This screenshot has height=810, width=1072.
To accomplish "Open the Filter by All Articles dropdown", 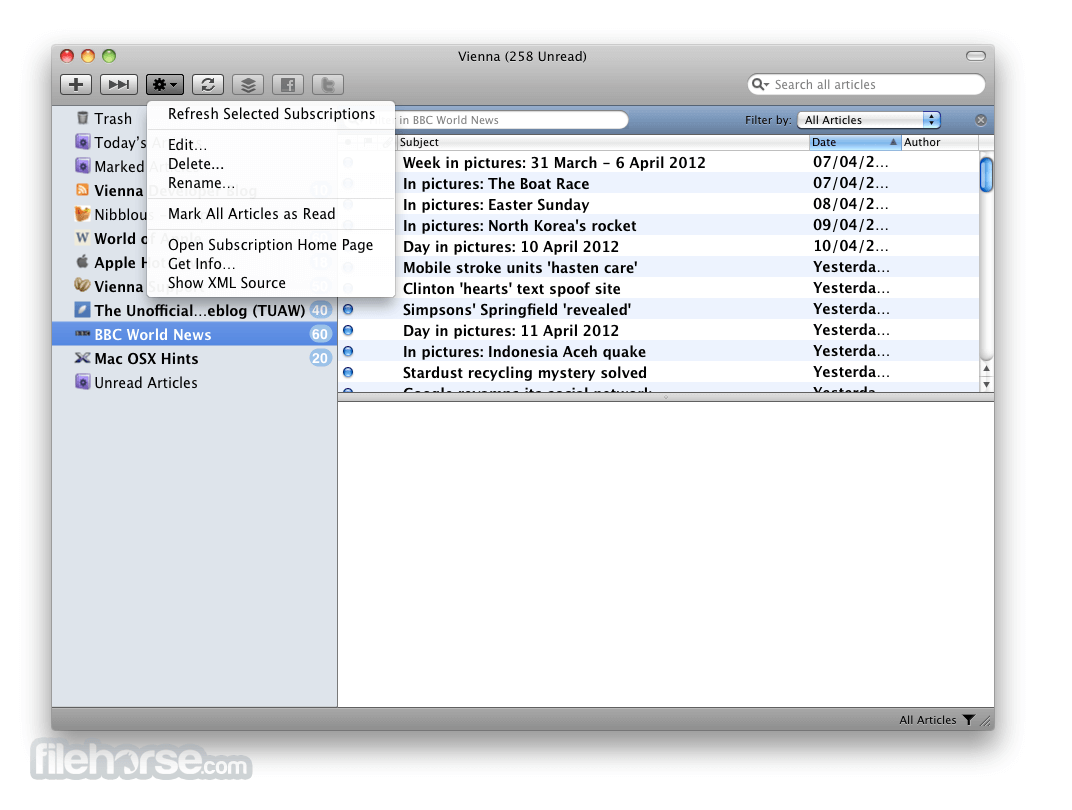I will click(869, 120).
